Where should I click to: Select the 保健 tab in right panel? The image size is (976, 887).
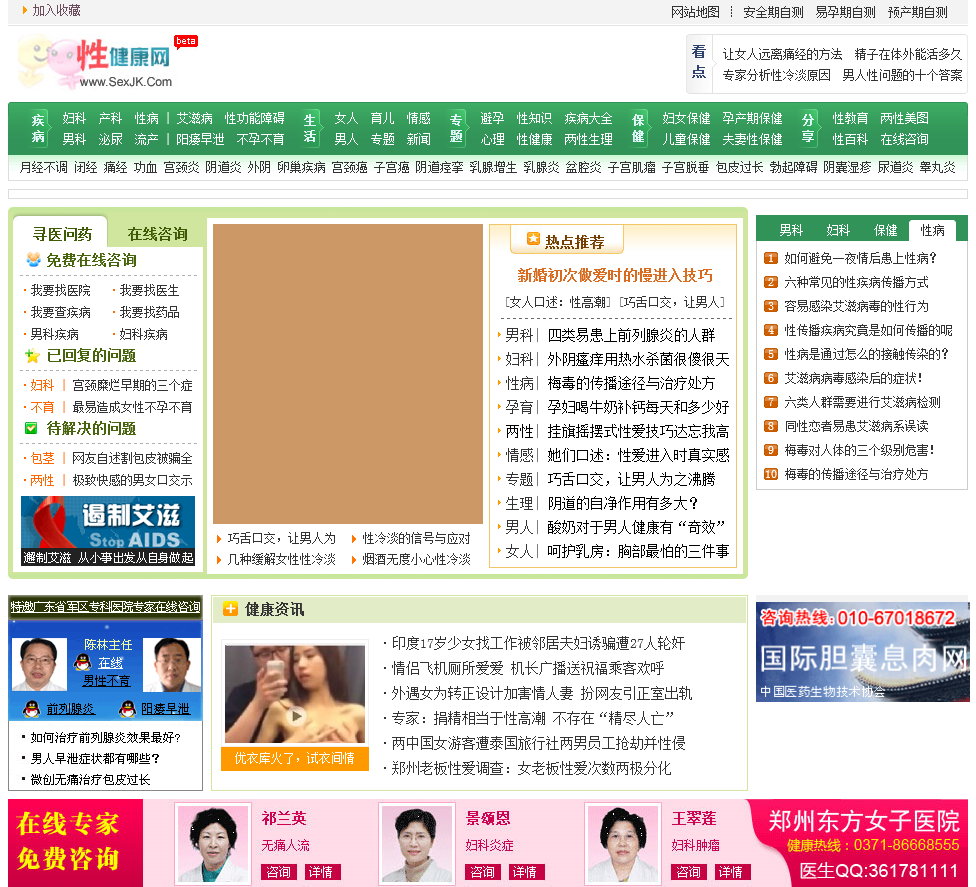coord(885,230)
